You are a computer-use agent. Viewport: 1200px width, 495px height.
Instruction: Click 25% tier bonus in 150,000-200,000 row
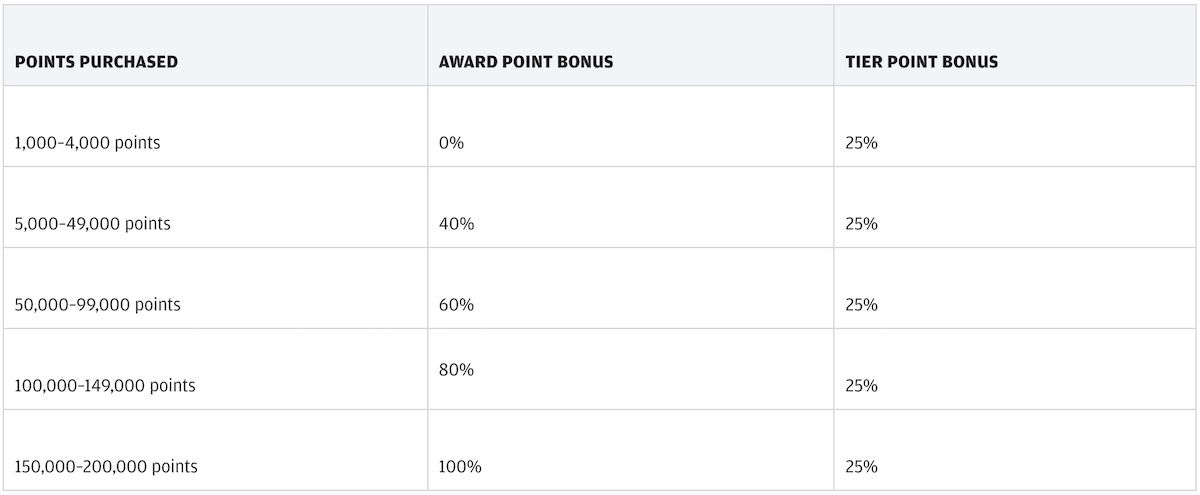click(861, 467)
